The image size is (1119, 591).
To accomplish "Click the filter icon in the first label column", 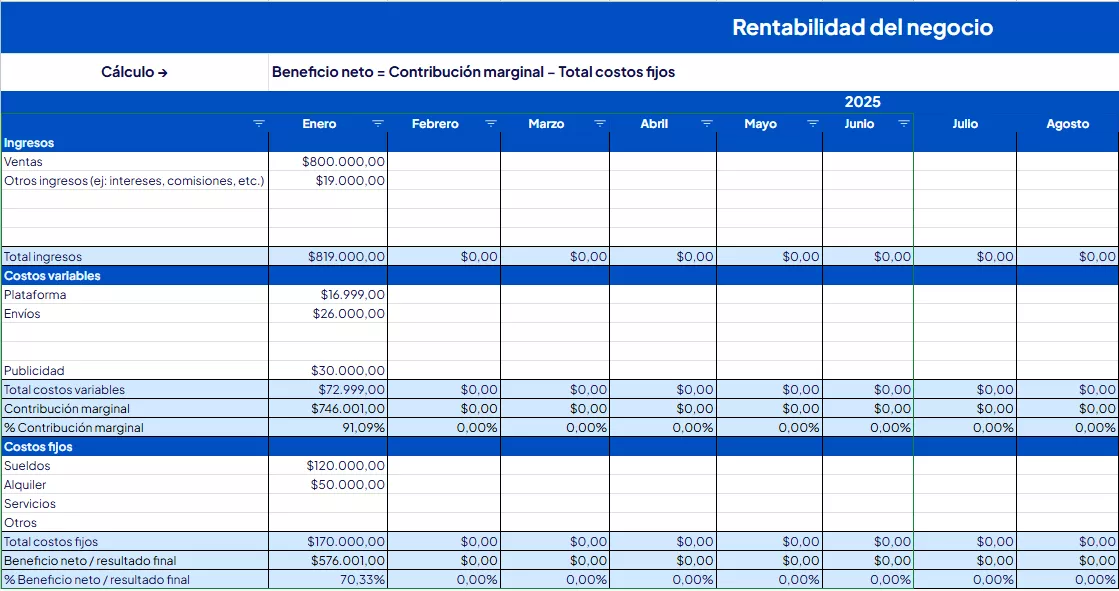I will click(259, 123).
